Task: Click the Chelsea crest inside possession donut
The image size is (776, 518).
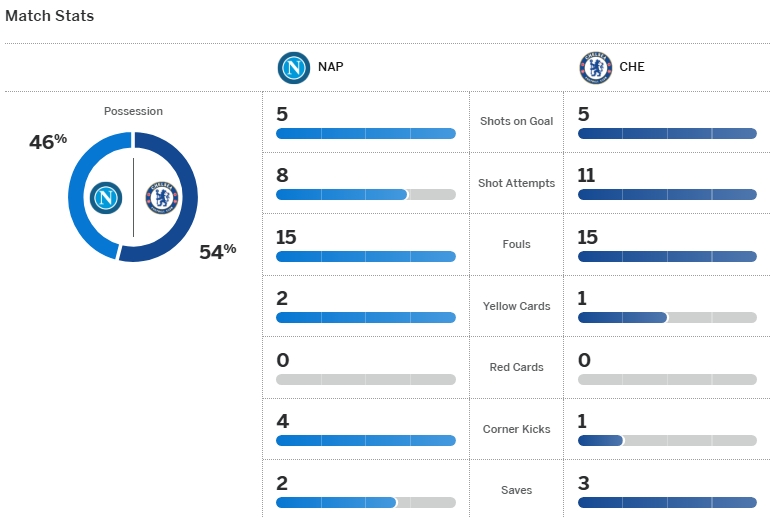Action: point(160,197)
